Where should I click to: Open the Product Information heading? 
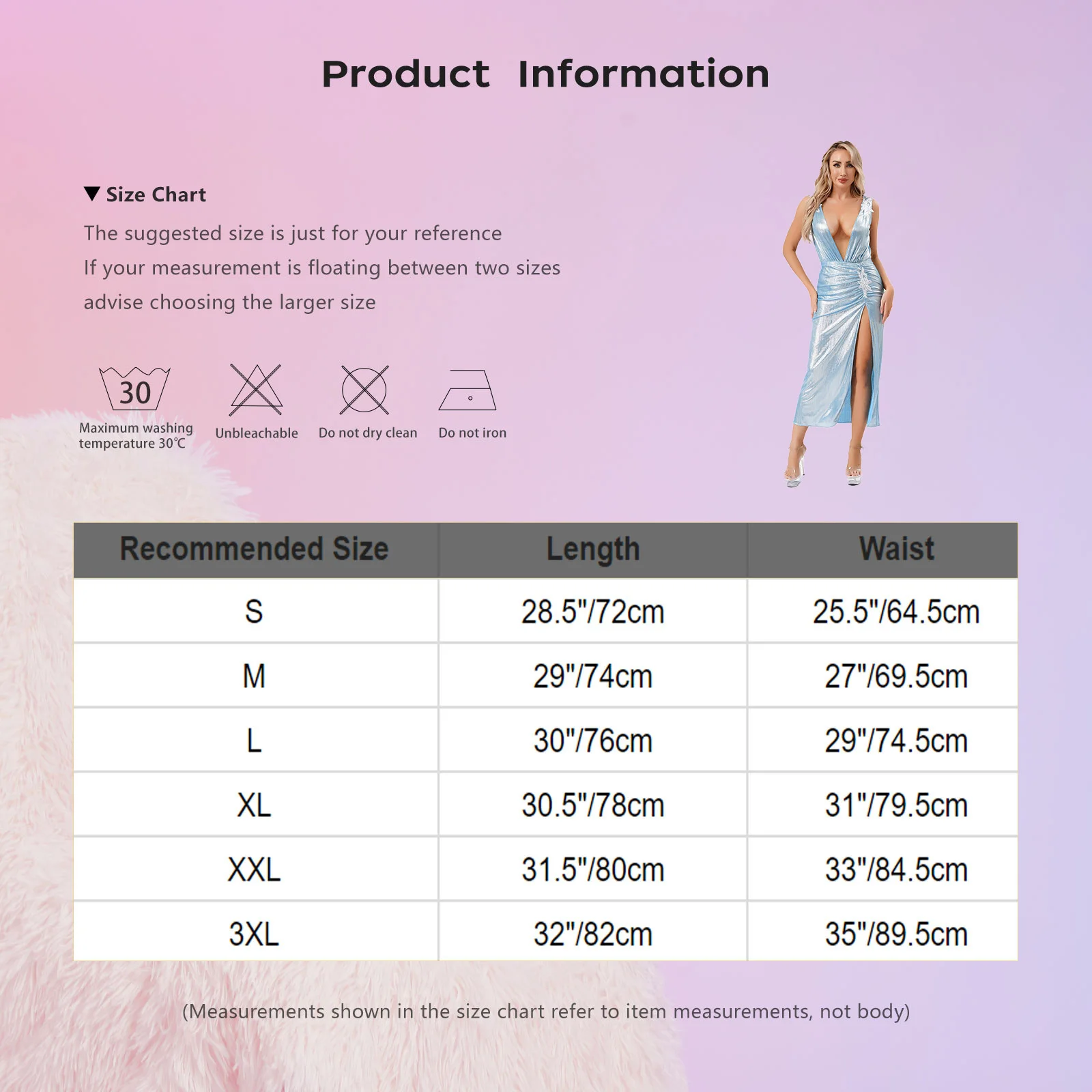click(546, 75)
